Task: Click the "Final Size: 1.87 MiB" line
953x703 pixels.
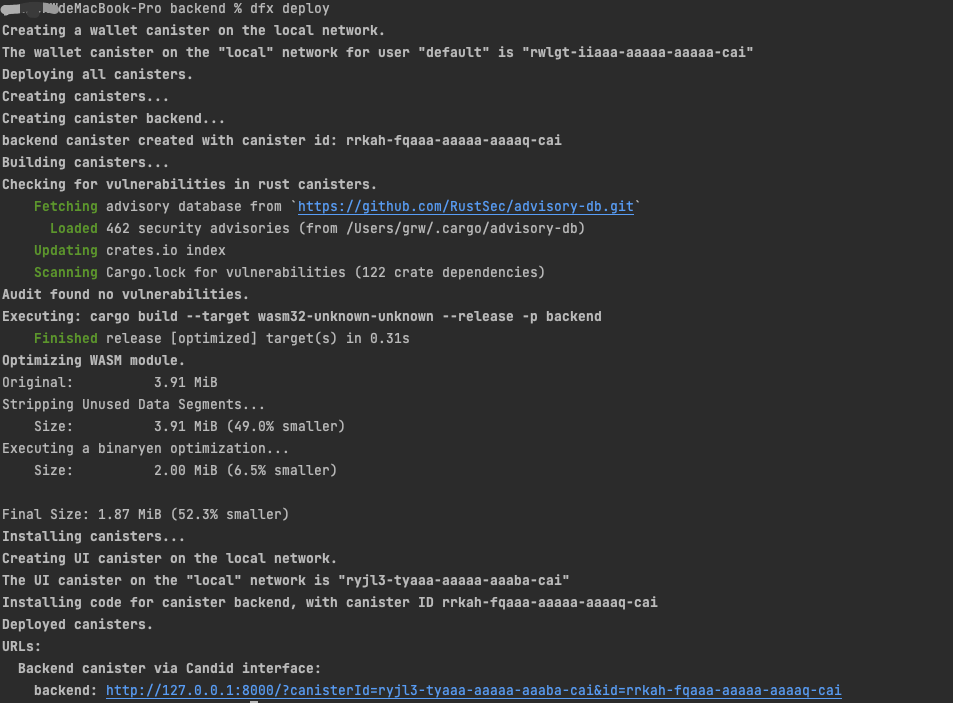Action: point(145,514)
